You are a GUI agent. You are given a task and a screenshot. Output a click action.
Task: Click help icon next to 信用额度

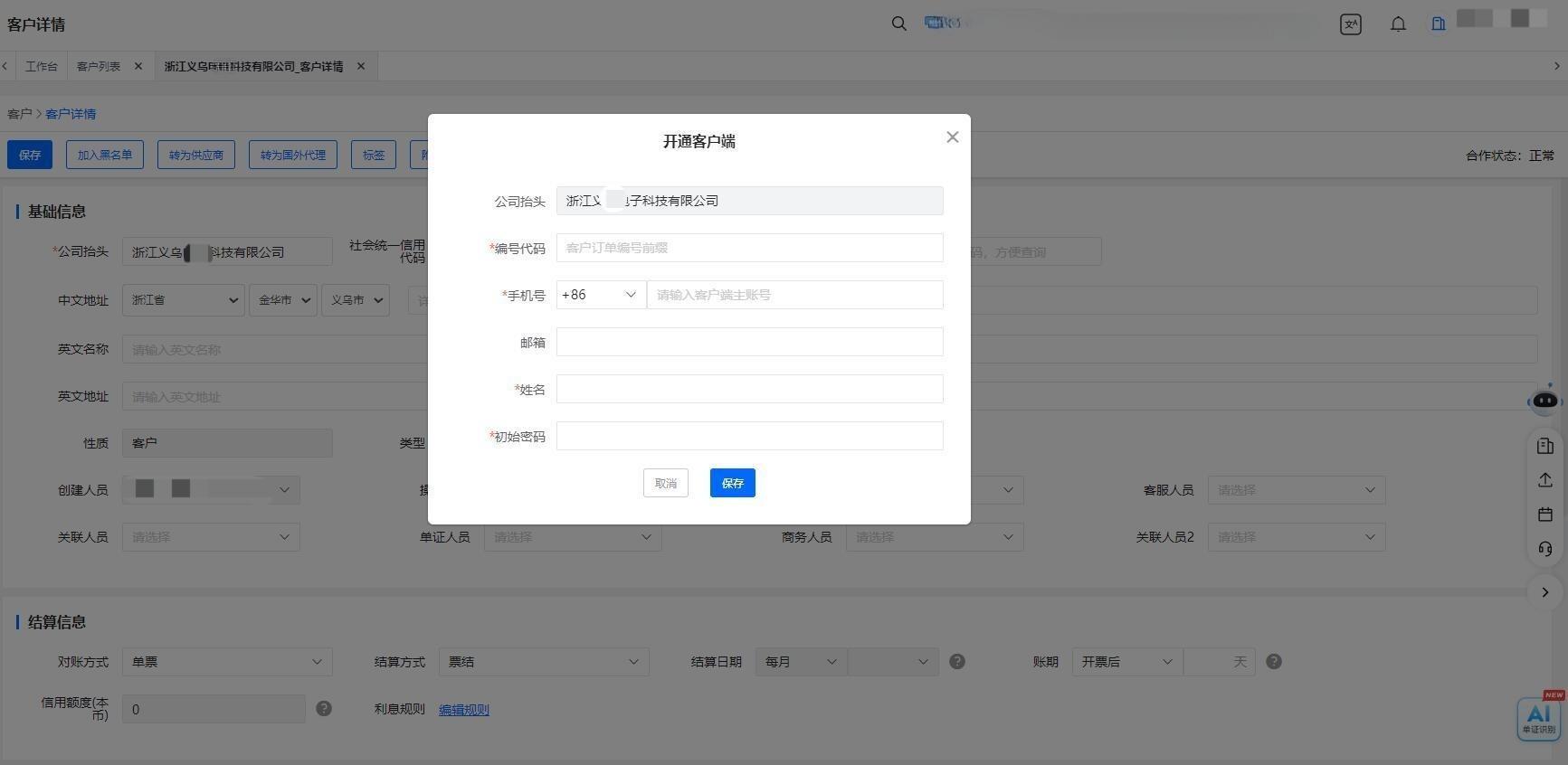(323, 709)
